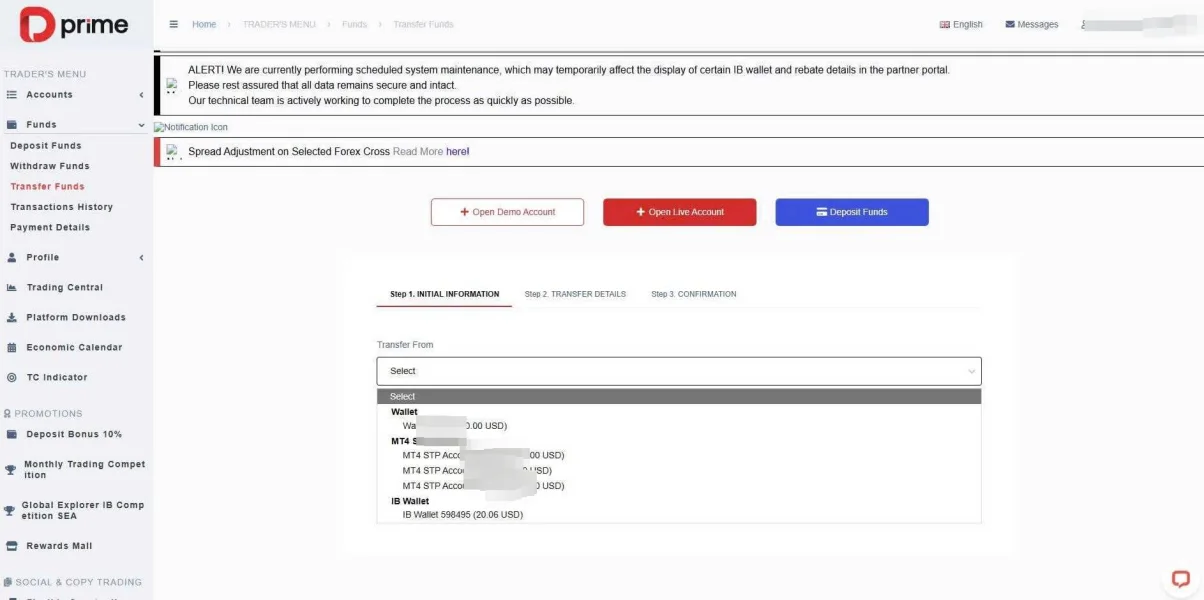The height and width of the screenshot is (600, 1204).
Task: Open the Transfer From dropdown
Action: tap(679, 371)
